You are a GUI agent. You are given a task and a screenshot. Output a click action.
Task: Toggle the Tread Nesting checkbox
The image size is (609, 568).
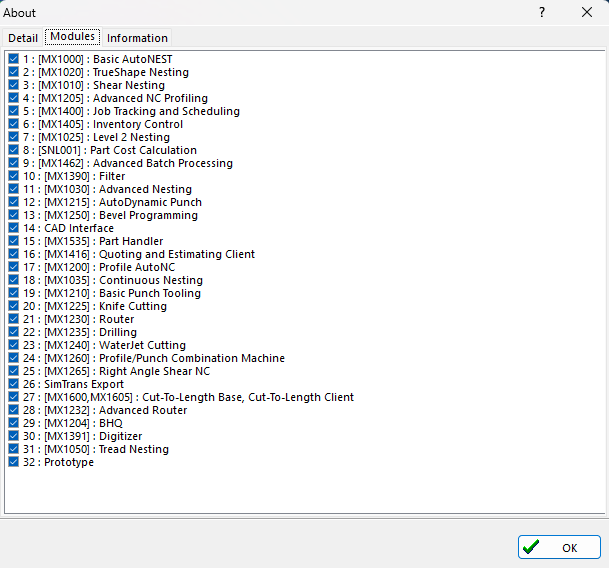(x=13, y=449)
